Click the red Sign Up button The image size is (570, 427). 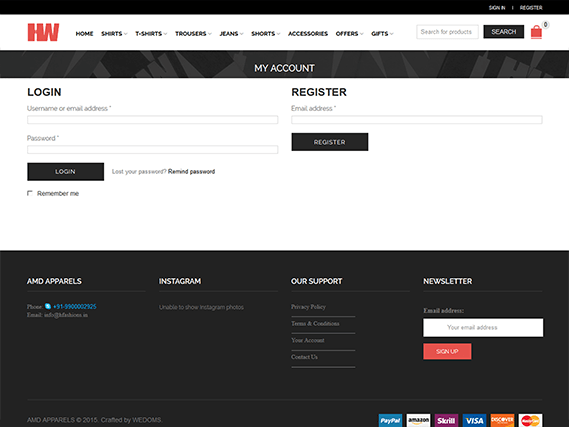point(447,351)
